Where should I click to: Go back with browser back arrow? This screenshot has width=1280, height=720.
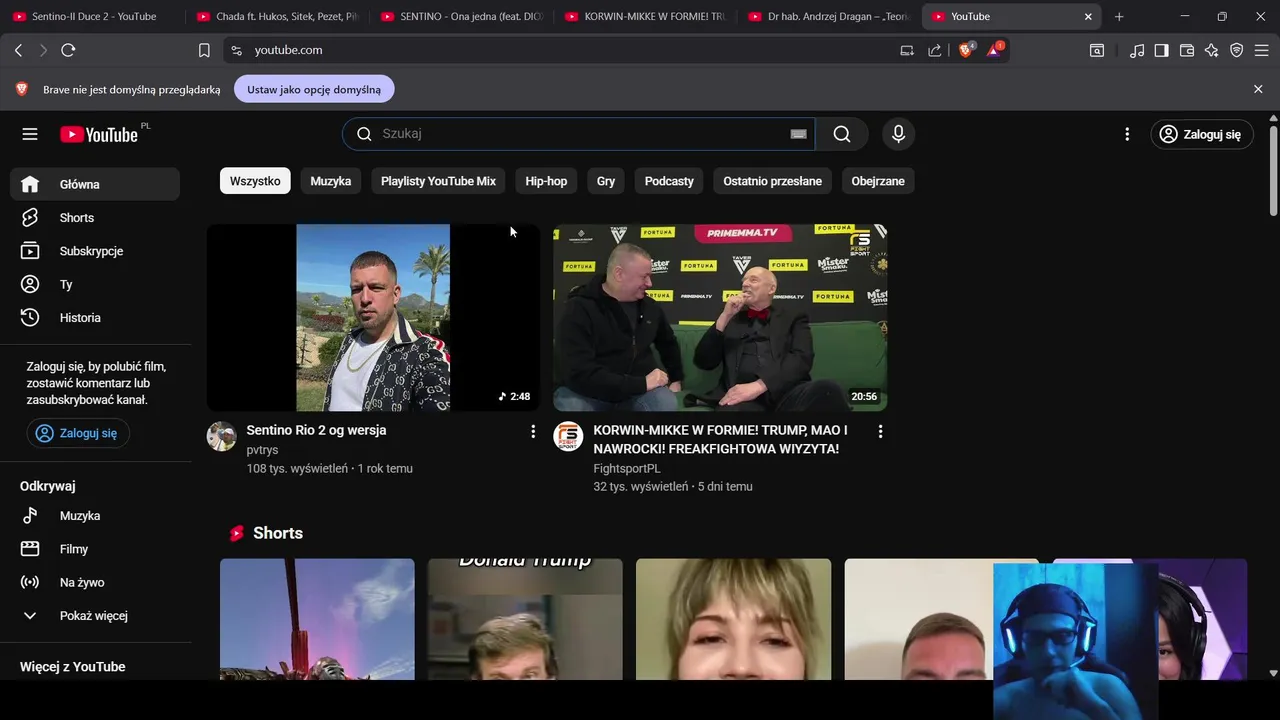(x=19, y=50)
